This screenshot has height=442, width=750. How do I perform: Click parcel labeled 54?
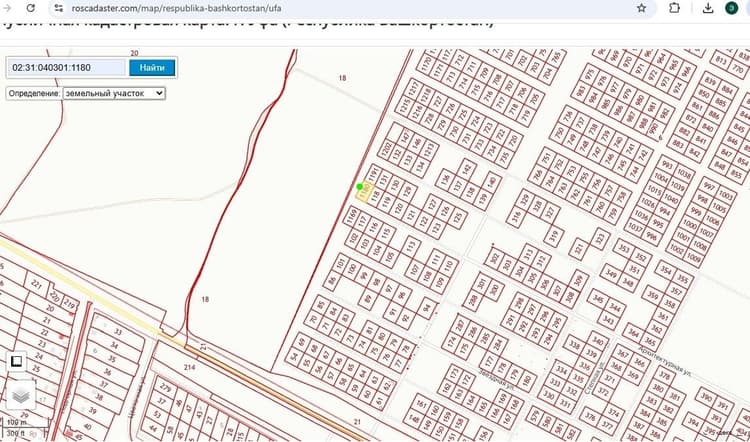pyautogui.click(x=293, y=357)
